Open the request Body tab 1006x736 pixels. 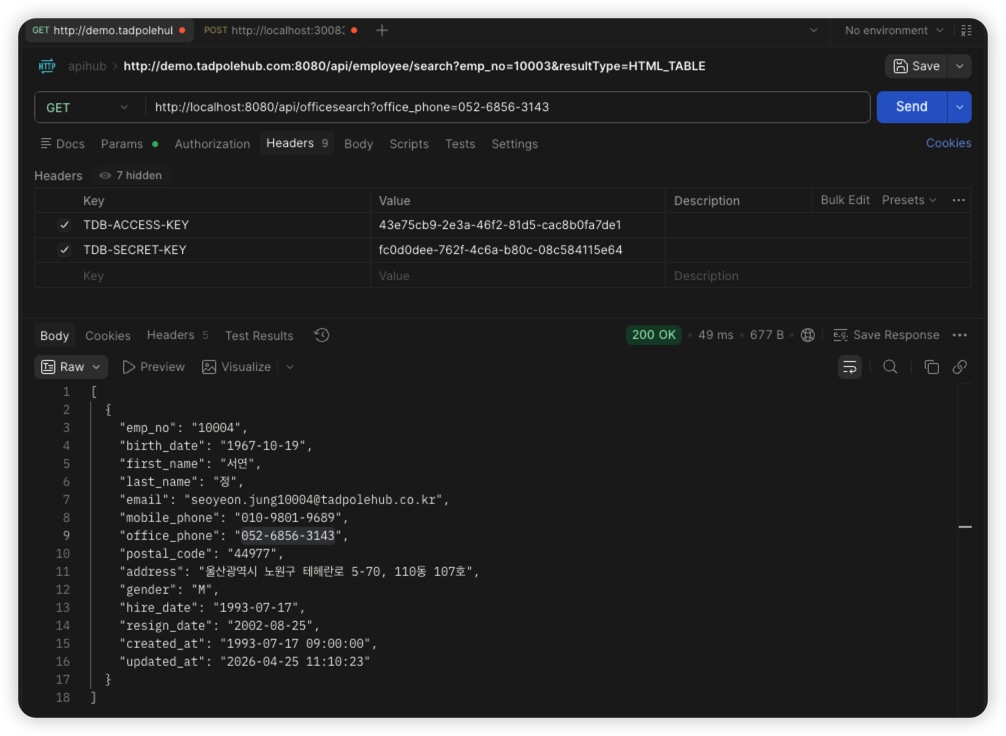pos(358,144)
